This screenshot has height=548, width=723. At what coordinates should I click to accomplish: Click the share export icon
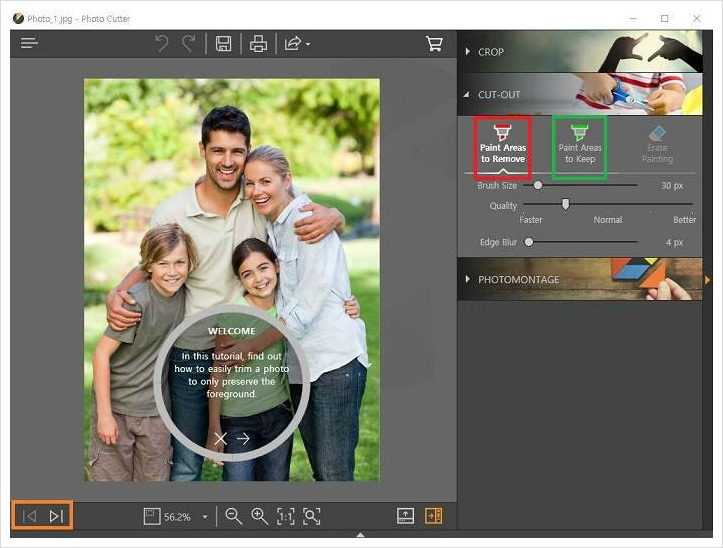(293, 44)
